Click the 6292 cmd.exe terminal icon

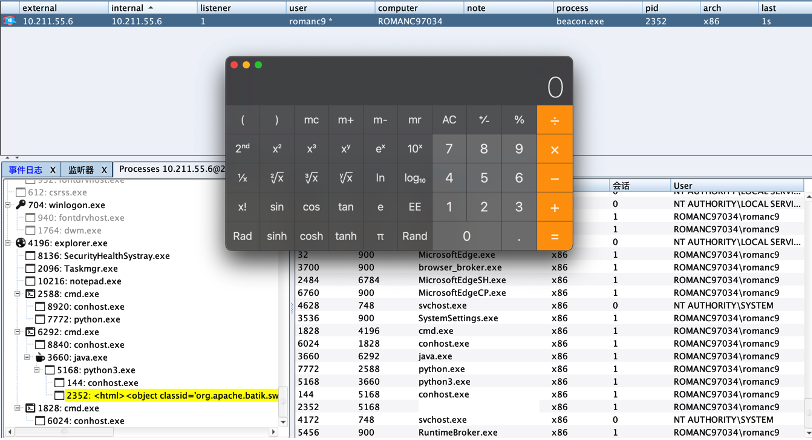(31, 332)
